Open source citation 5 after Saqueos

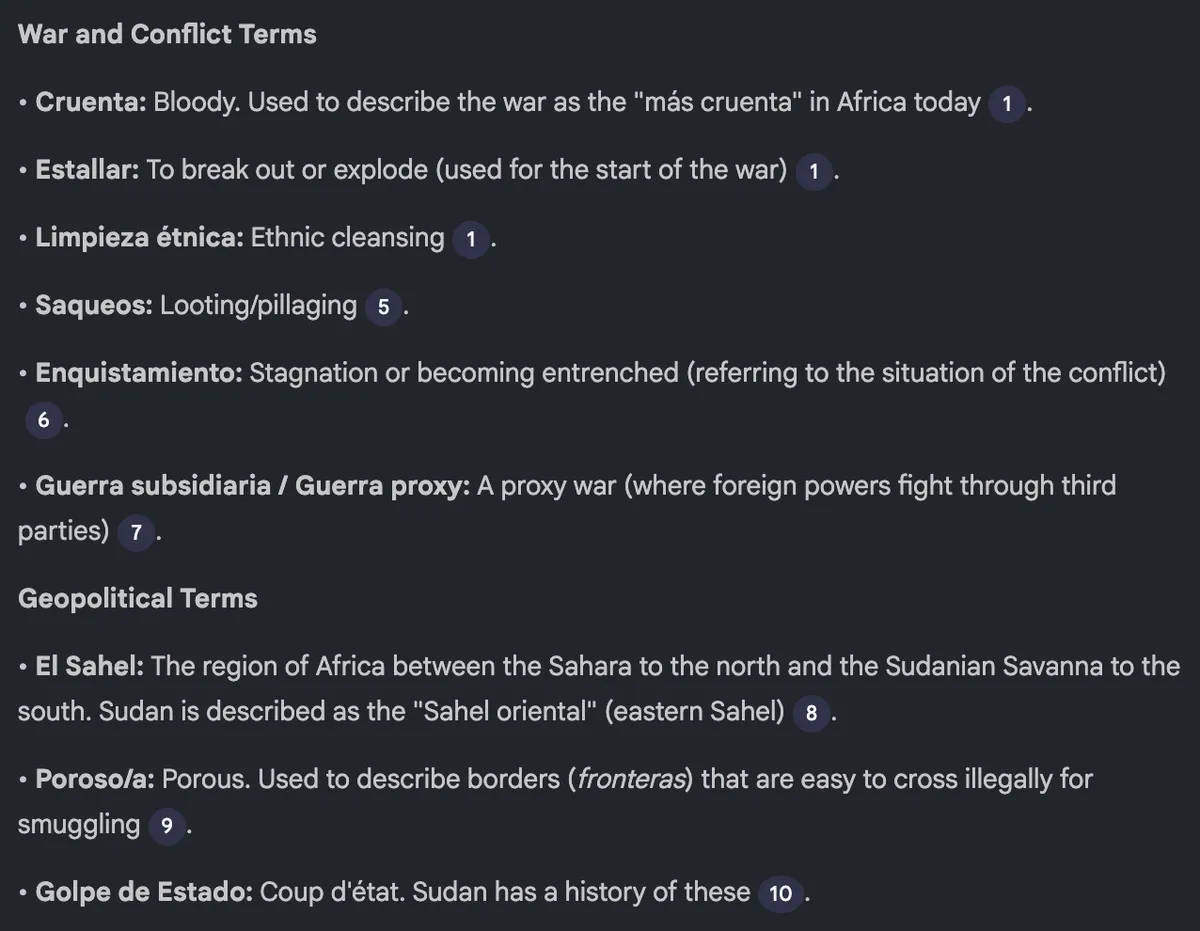[x=383, y=307]
